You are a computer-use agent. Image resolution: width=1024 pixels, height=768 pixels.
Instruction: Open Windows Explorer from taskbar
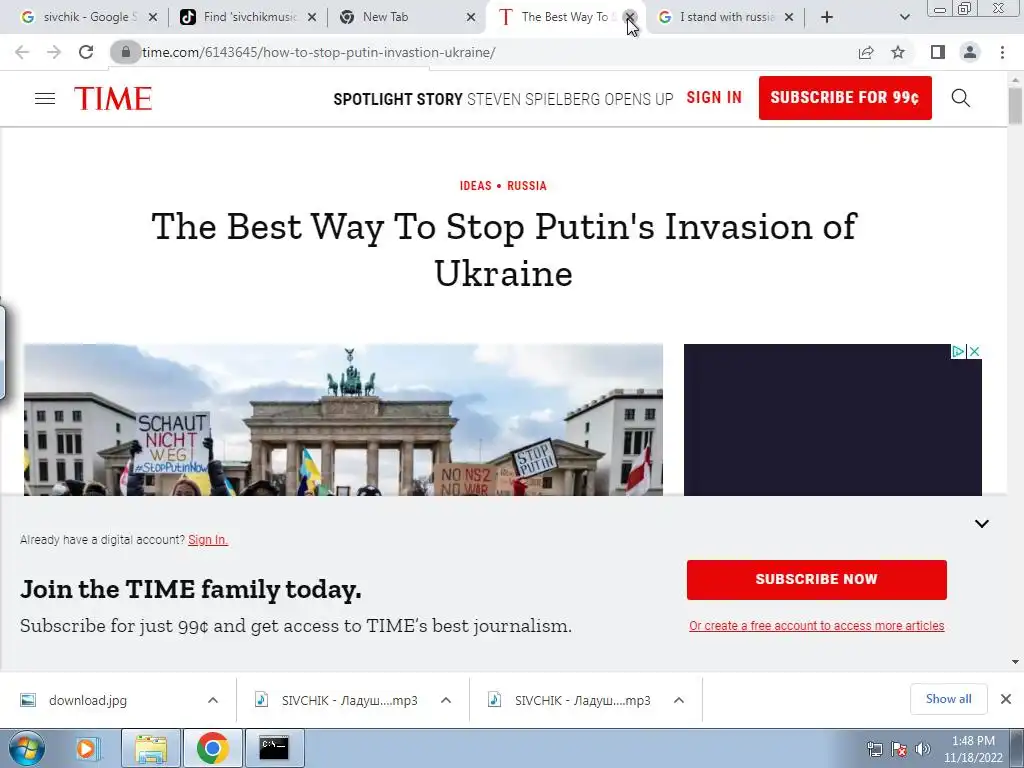point(151,748)
